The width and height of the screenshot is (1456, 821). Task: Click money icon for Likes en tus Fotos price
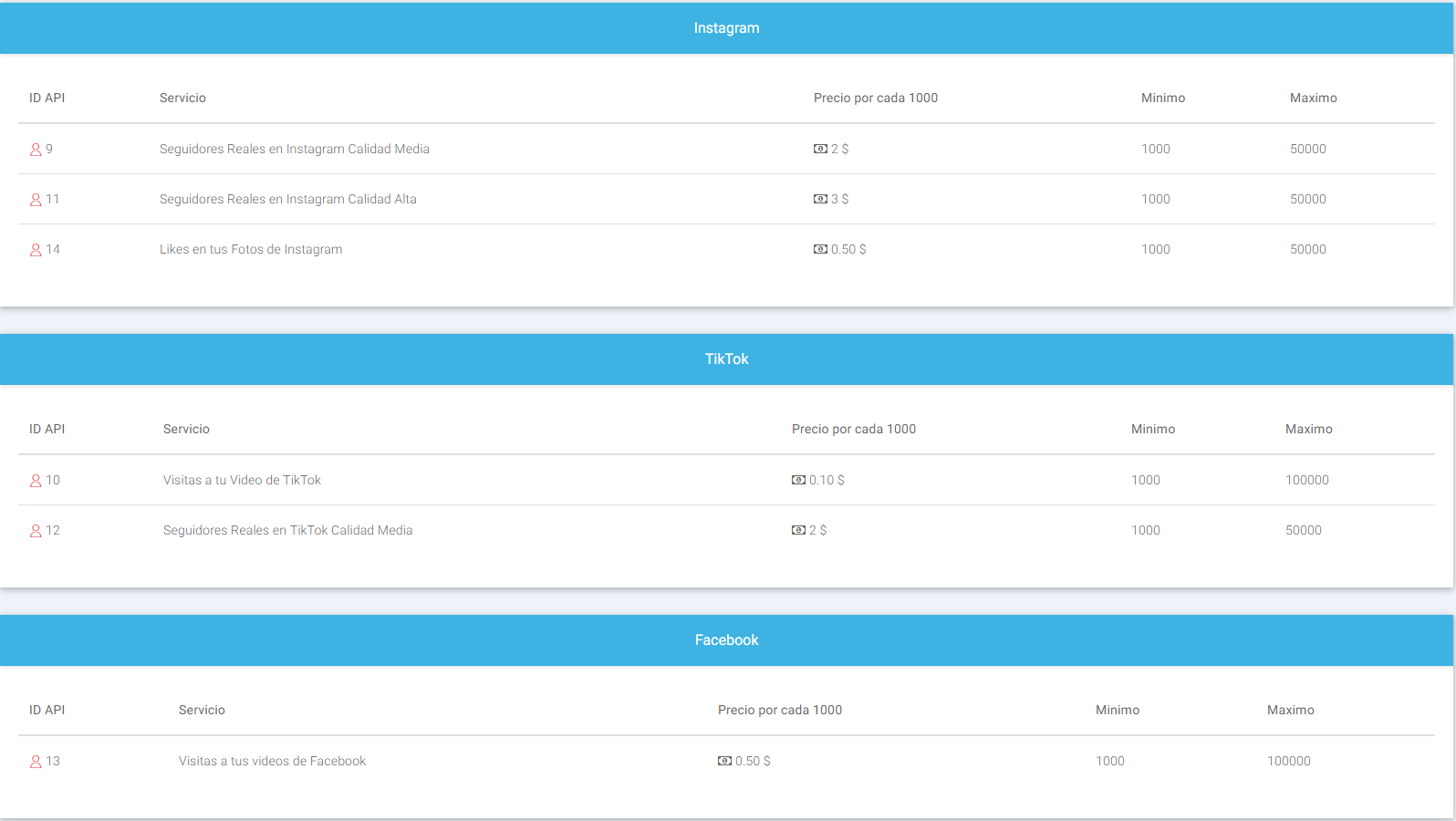(820, 249)
